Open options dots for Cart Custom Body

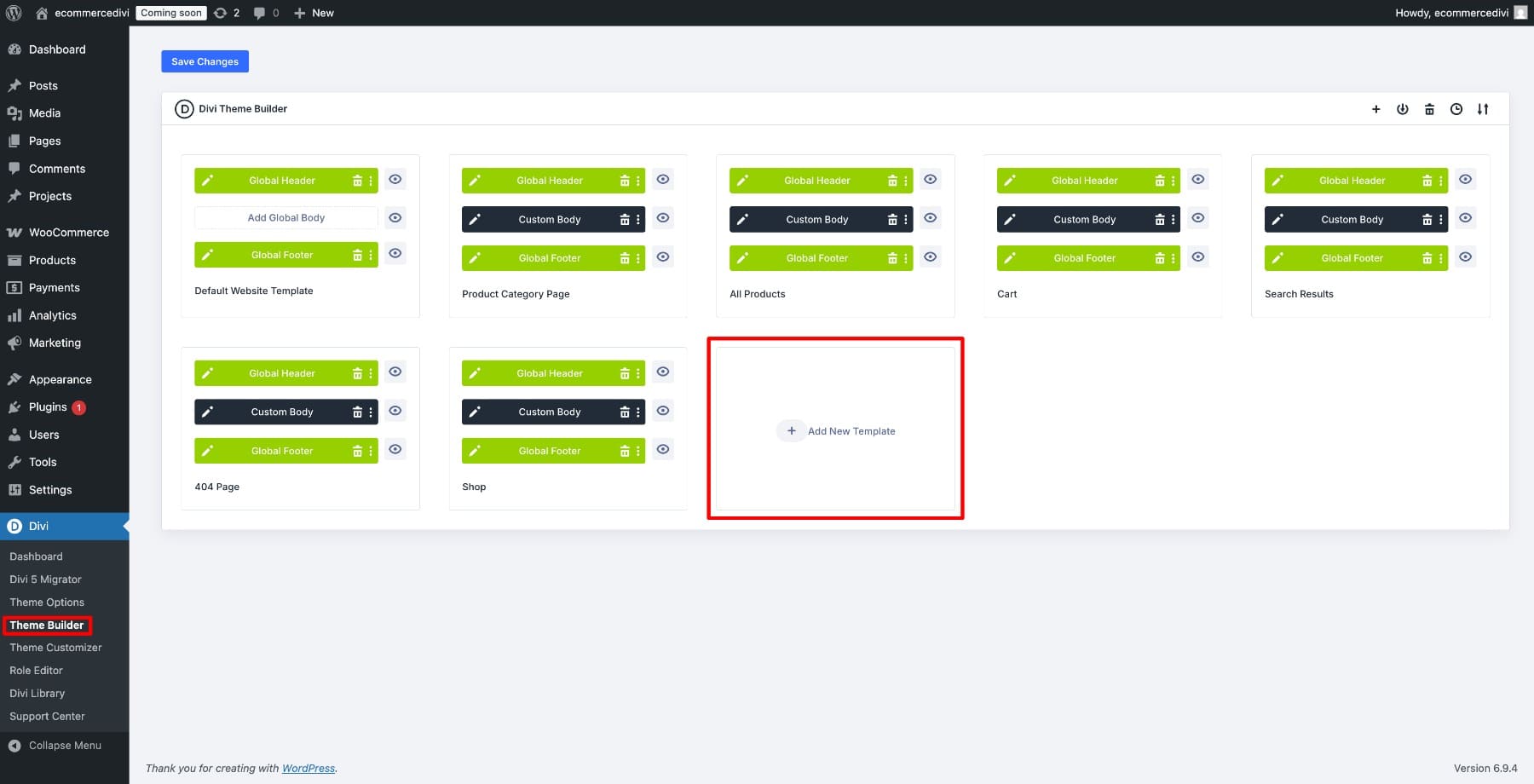coord(1174,219)
